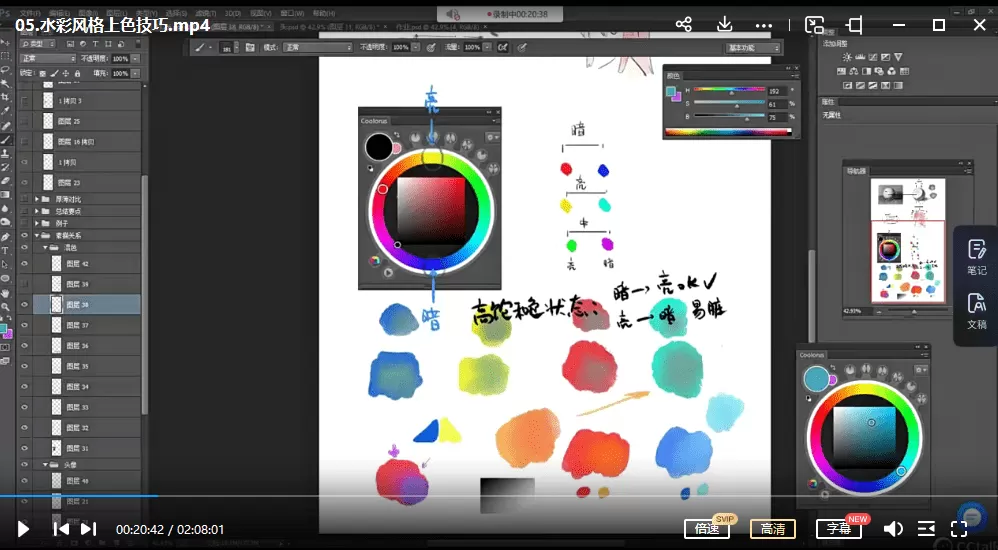Skip to the next video
Screen dimensions: 998x550
click(89, 529)
